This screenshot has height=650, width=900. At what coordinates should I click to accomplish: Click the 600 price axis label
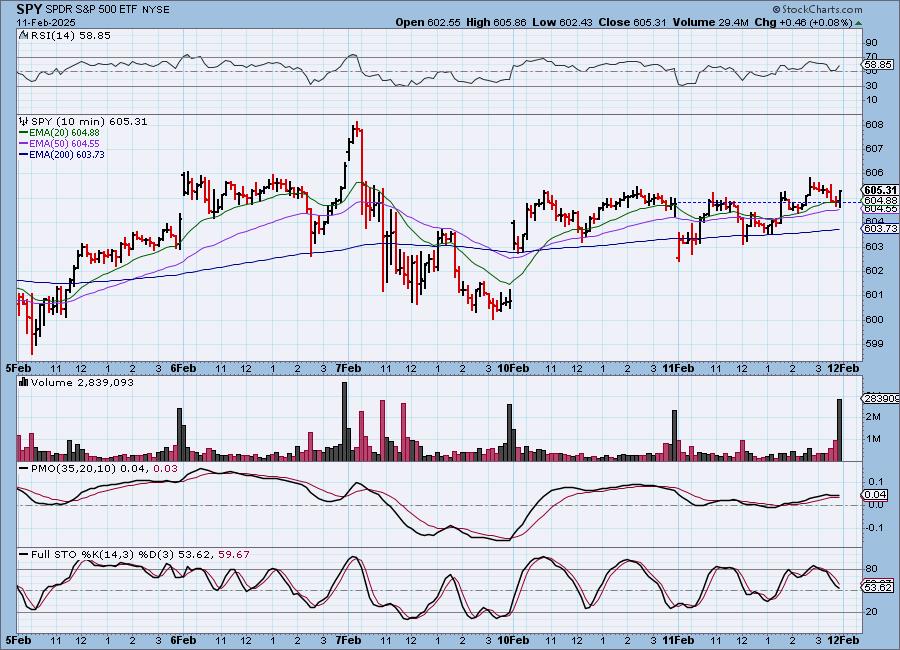point(874,319)
